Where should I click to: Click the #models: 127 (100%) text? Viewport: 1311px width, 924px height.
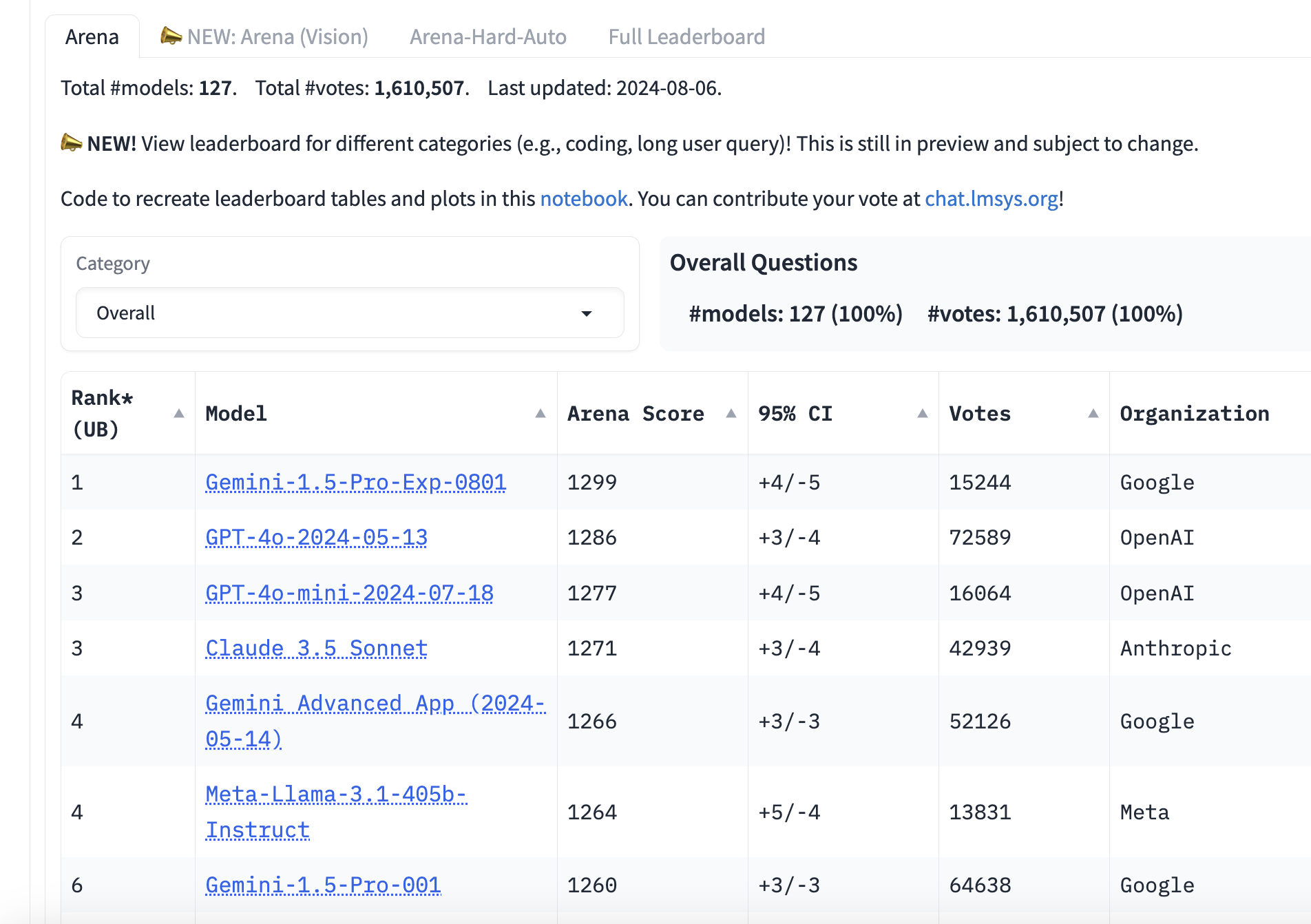[x=795, y=313]
